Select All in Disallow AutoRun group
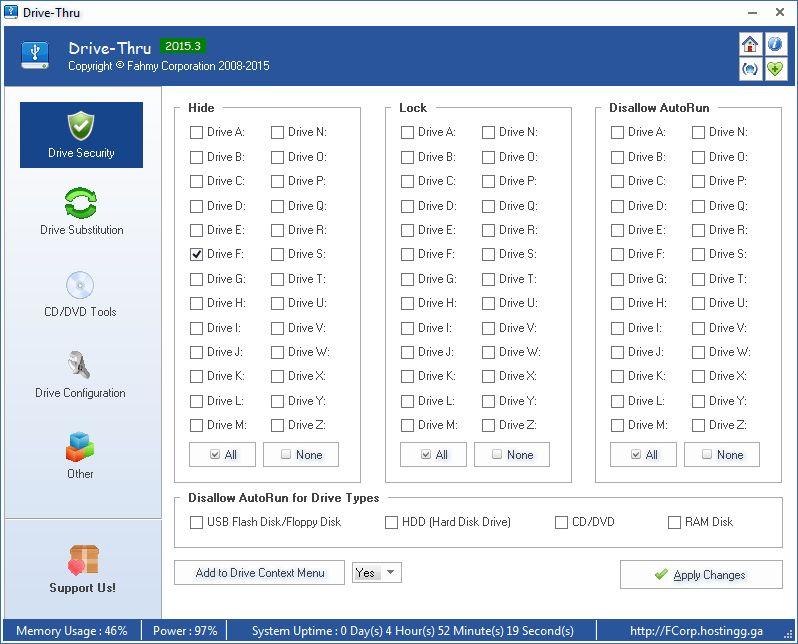The width and height of the screenshot is (798, 644). point(643,455)
